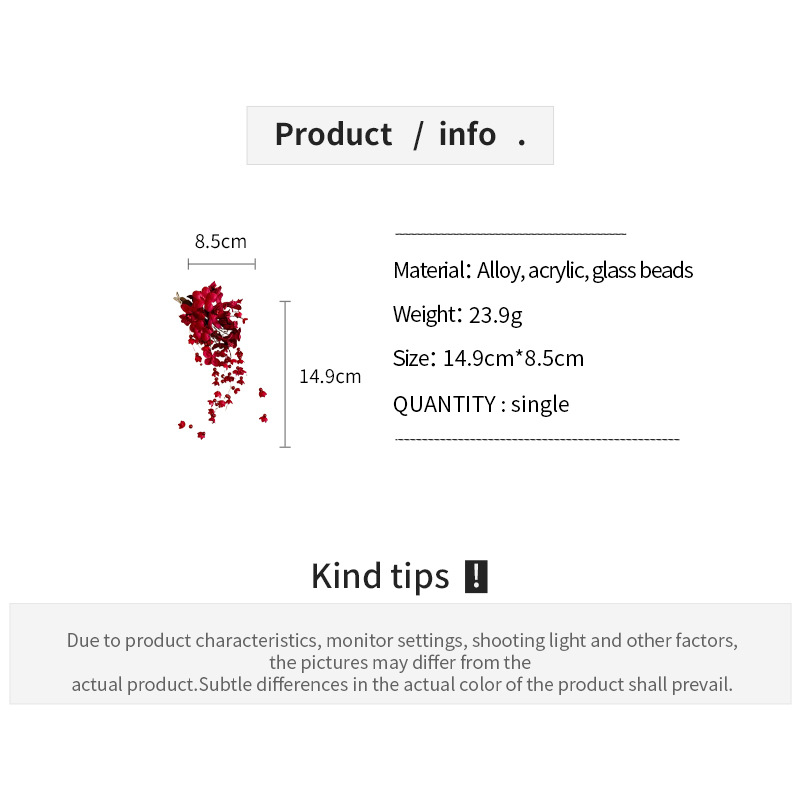The height and width of the screenshot is (800, 800).
Task: Click the slash separator in the header
Action: pyautogui.click(x=418, y=135)
